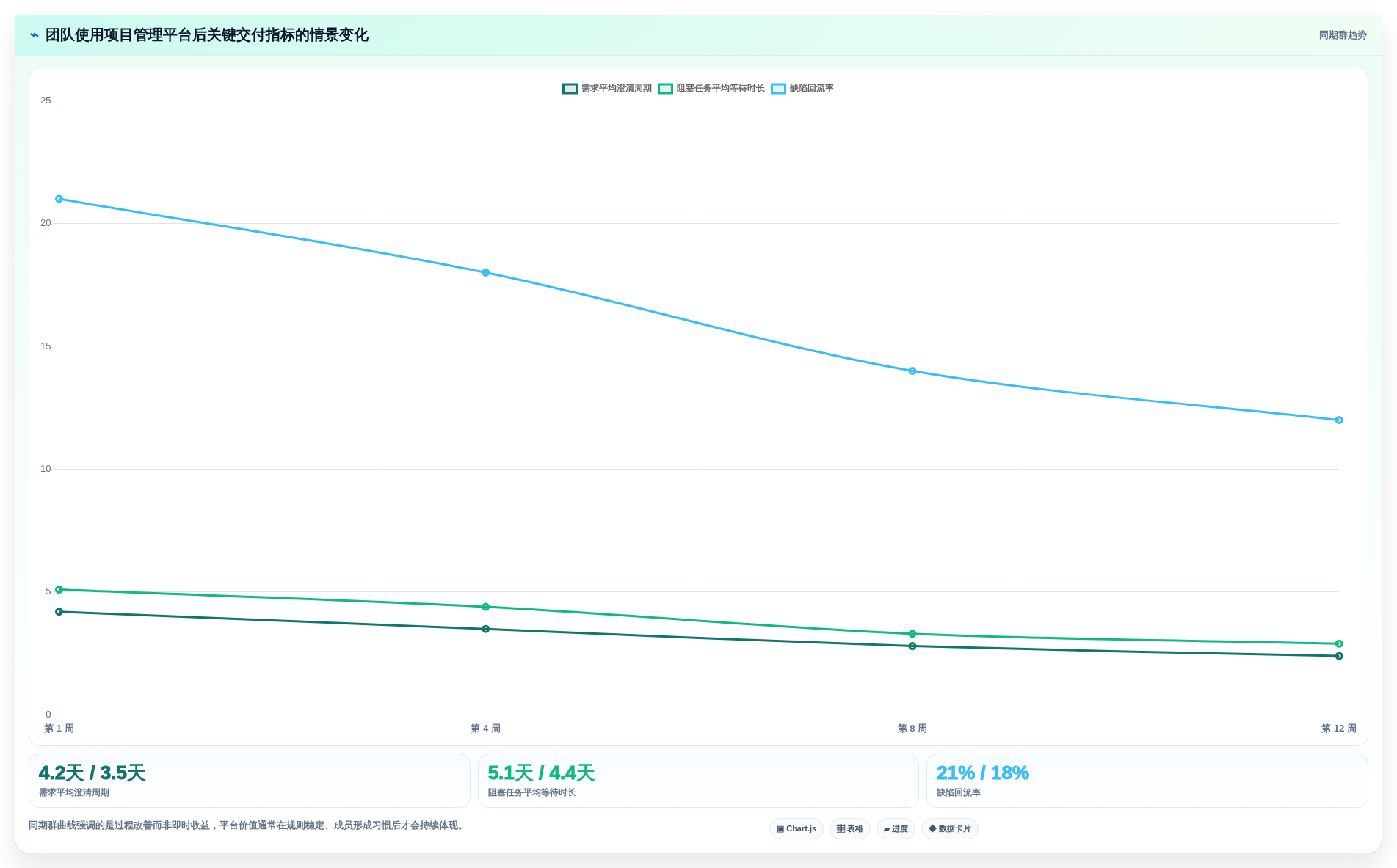This screenshot has height=868, width=1397.
Task: Click the y-axis label 25
Action: [46, 101]
